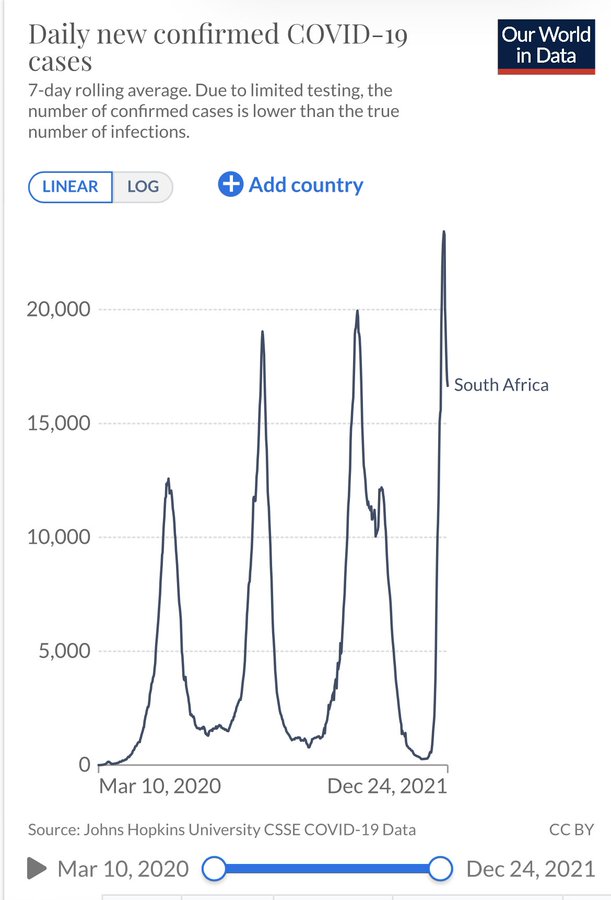Click the Dec 24, 2021 date at the timeline end

coord(530,869)
